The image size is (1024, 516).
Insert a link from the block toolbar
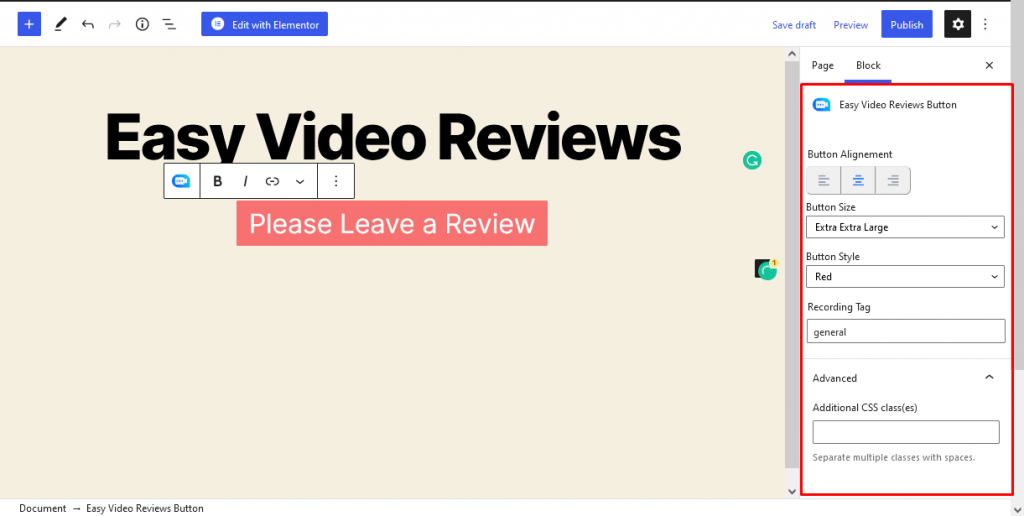tap(272, 182)
